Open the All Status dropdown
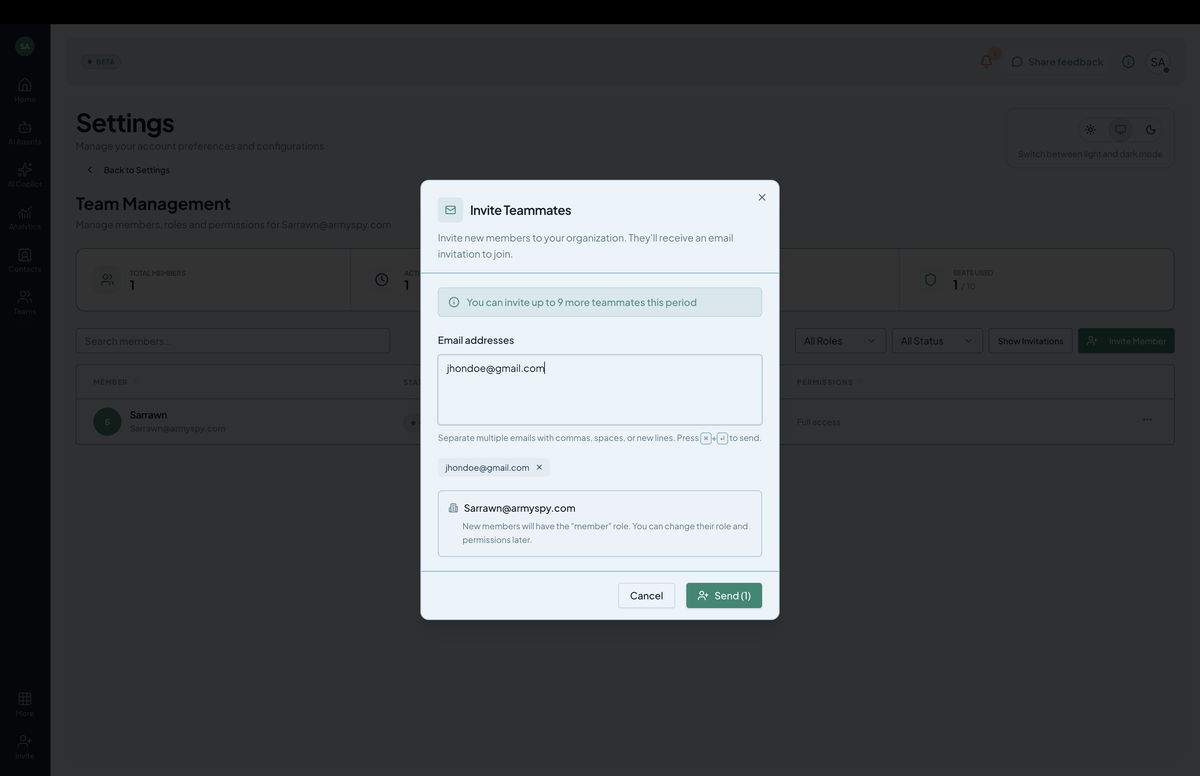 tap(937, 341)
